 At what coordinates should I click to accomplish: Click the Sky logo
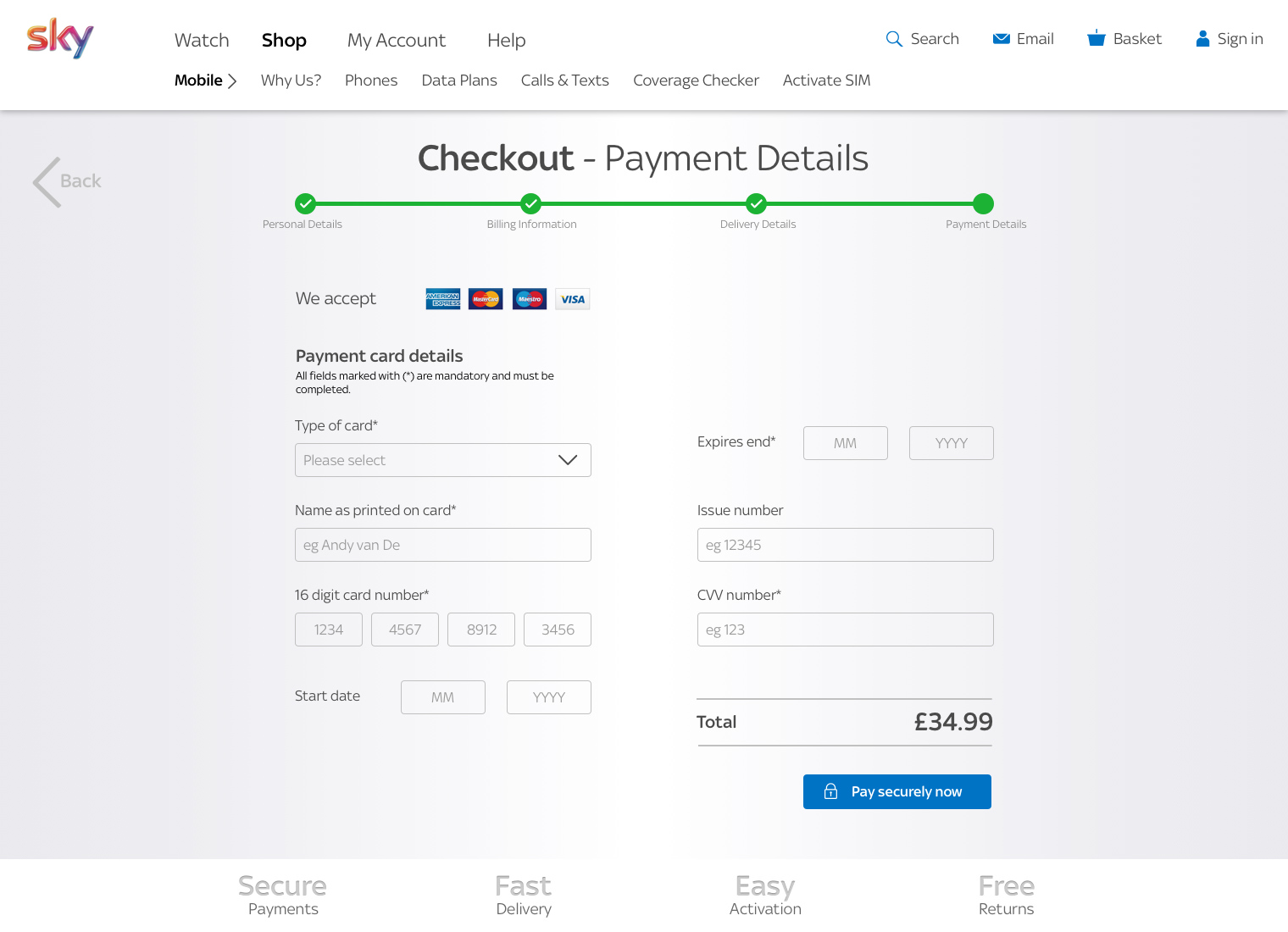pyautogui.click(x=60, y=38)
